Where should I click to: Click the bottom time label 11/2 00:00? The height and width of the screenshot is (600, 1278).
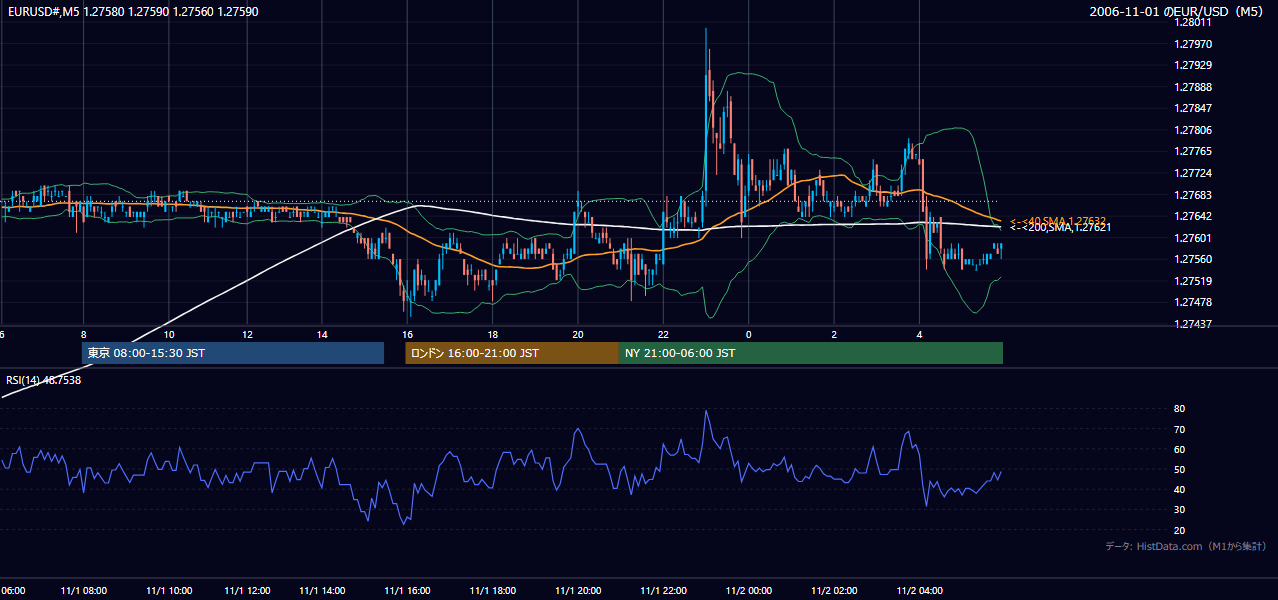(749, 590)
